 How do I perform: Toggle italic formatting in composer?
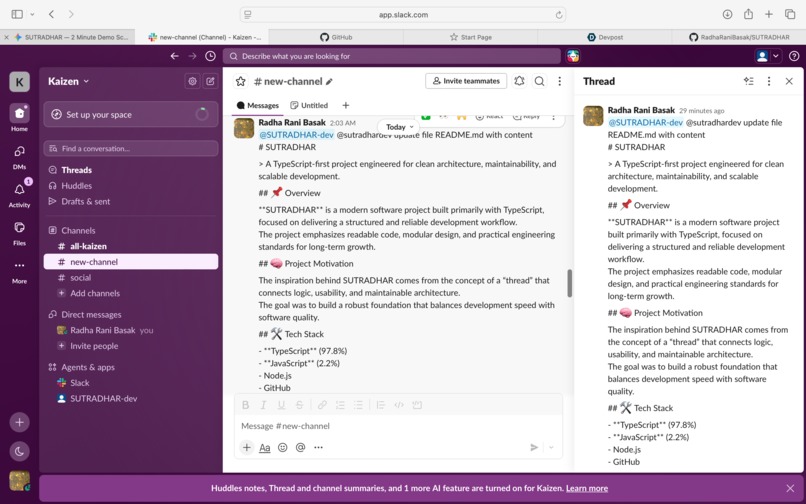click(263, 405)
